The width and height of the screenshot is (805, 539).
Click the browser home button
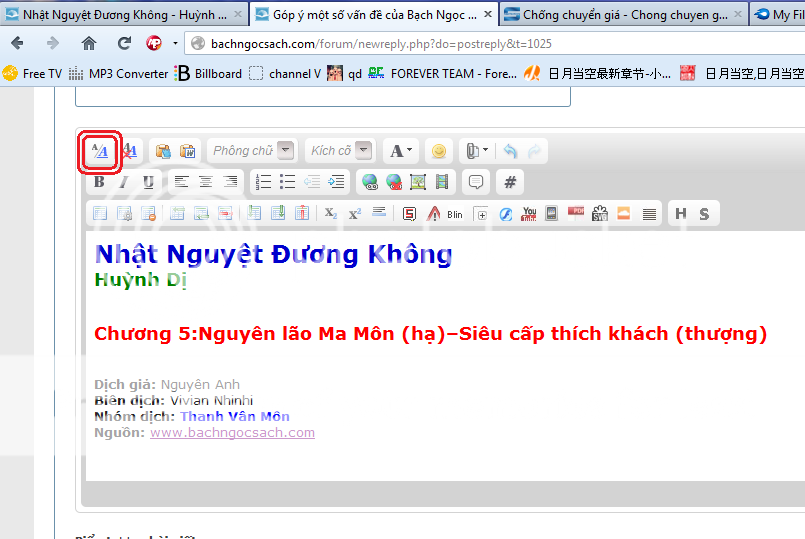pyautogui.click(x=89, y=43)
